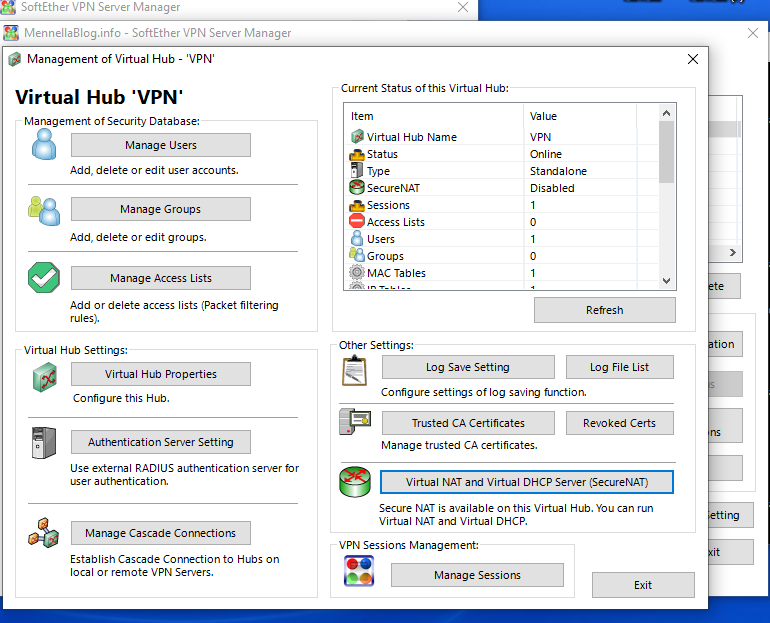The image size is (770, 623).
Task: Open Manage Cascade Connections
Action: [x=161, y=533]
